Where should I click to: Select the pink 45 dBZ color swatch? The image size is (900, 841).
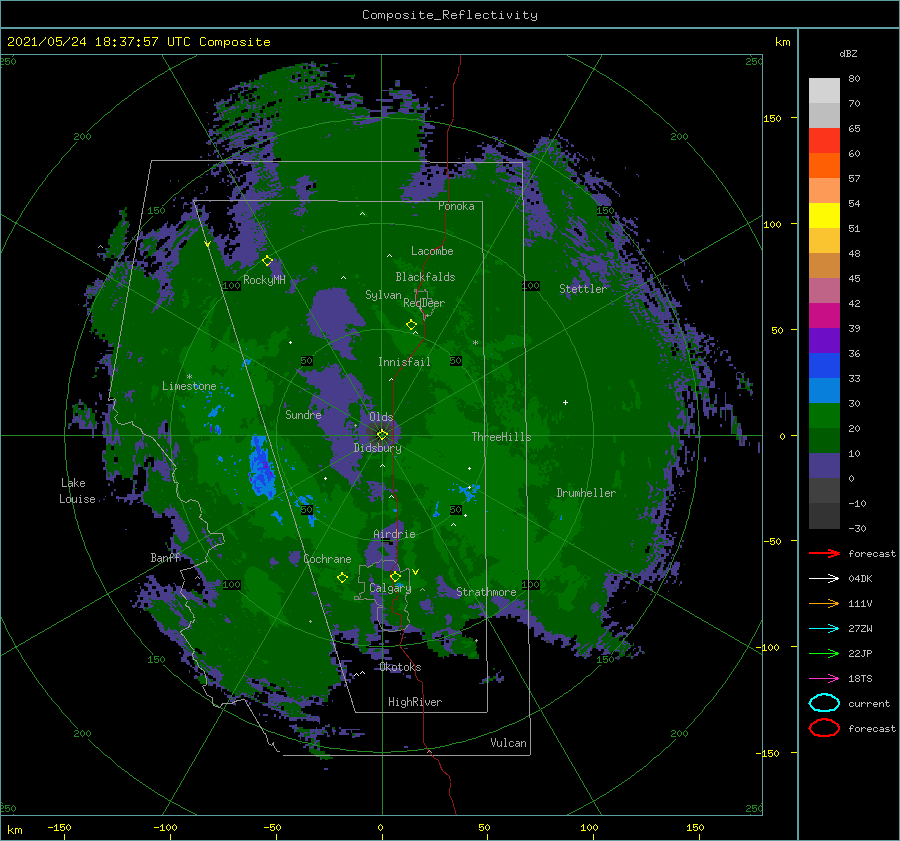(x=824, y=290)
